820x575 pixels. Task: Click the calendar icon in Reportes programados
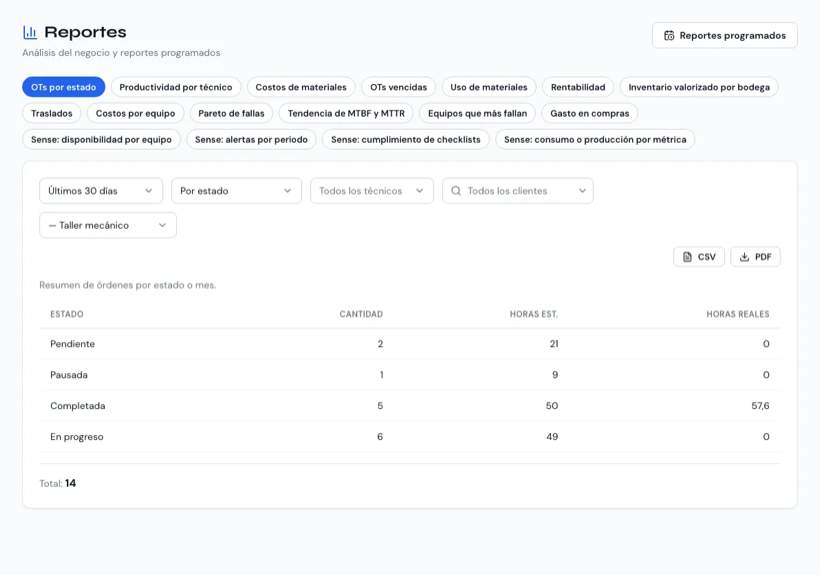[669, 36]
